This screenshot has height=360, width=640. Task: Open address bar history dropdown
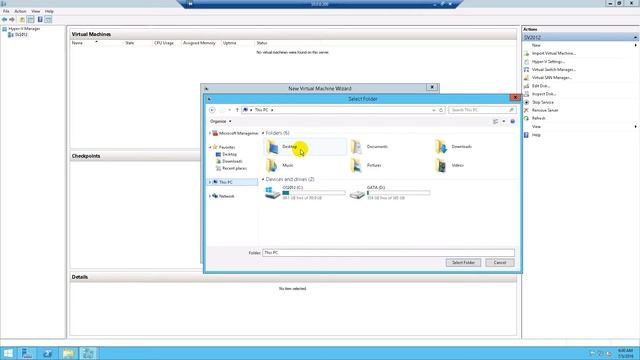[x=433, y=110]
